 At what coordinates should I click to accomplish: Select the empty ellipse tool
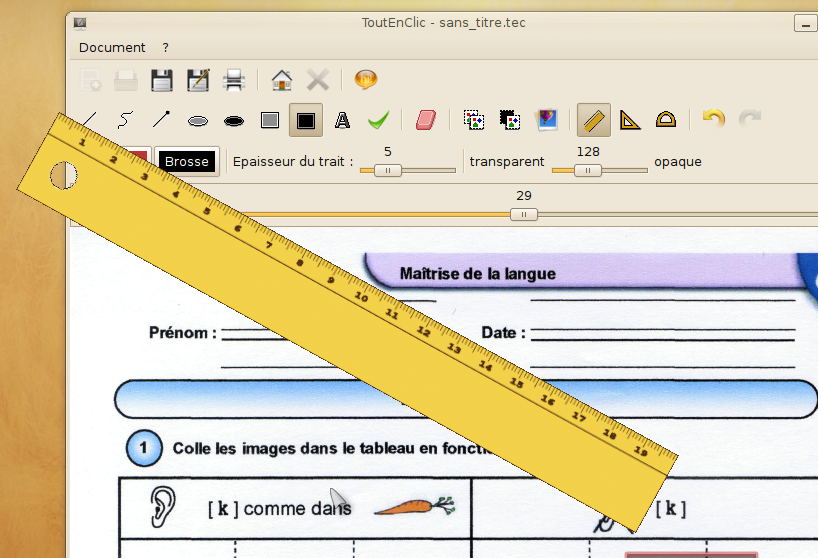click(x=198, y=121)
